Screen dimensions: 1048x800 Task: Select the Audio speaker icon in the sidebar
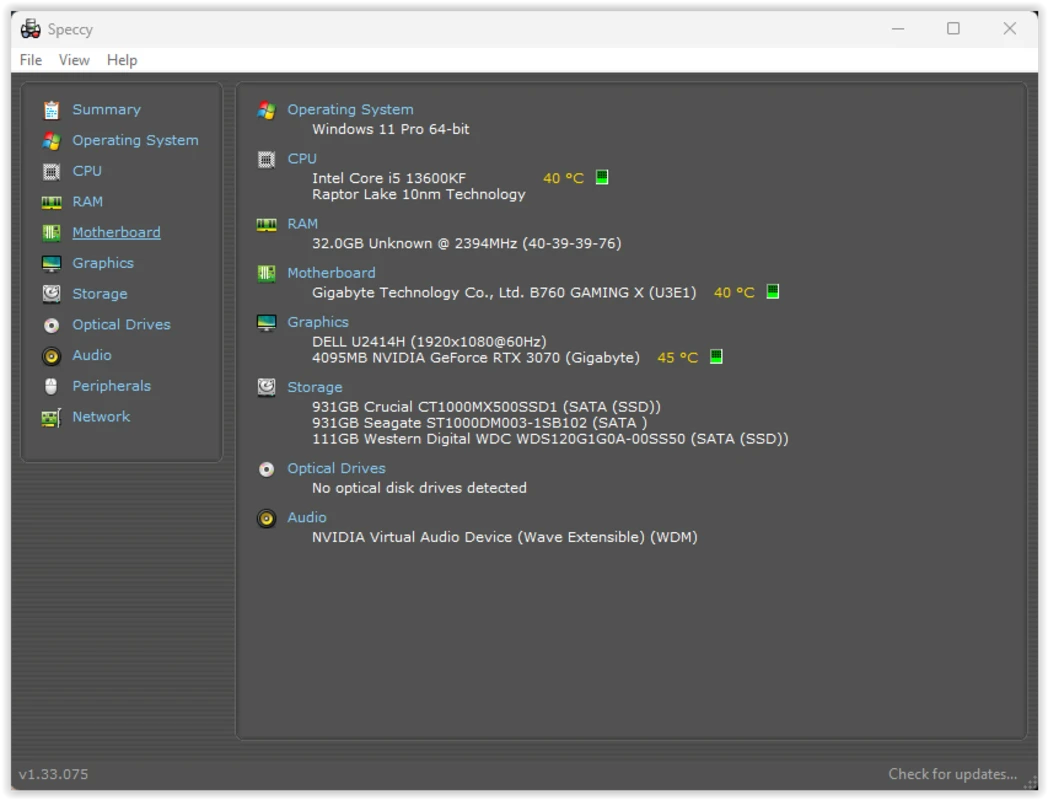(x=53, y=355)
